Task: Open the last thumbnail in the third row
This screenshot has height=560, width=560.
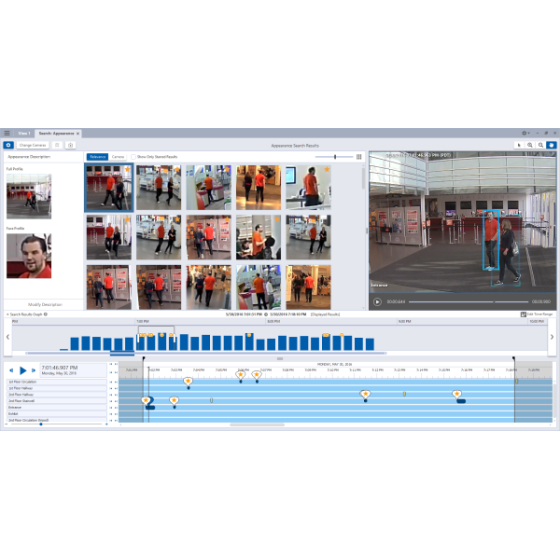Action: [309, 287]
